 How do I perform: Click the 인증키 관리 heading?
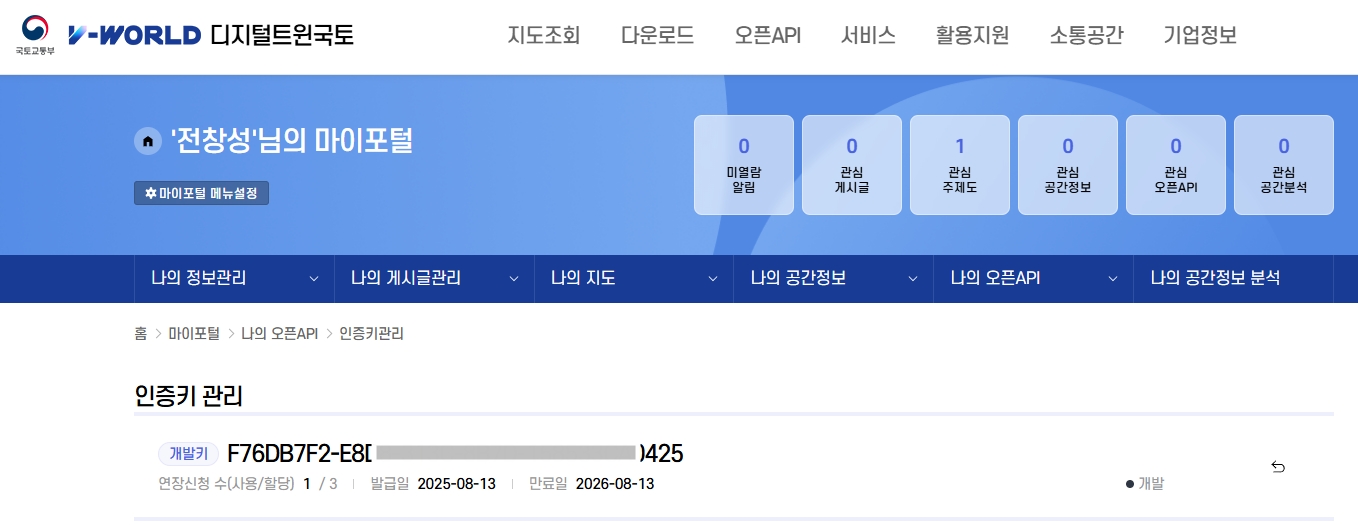[x=189, y=396]
